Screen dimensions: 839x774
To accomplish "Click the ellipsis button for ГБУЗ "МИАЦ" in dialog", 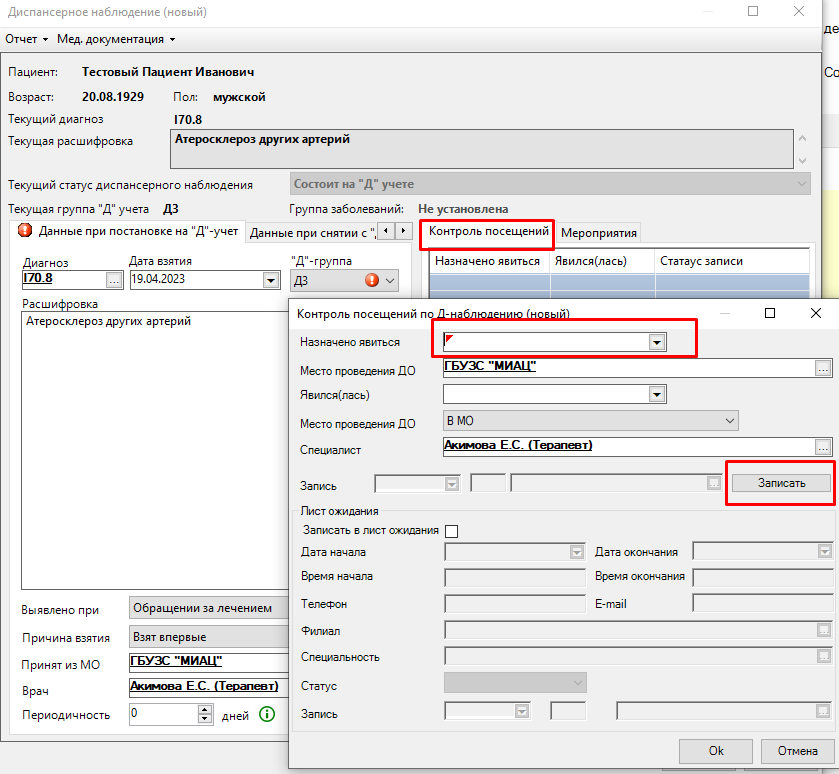I will click(x=823, y=368).
